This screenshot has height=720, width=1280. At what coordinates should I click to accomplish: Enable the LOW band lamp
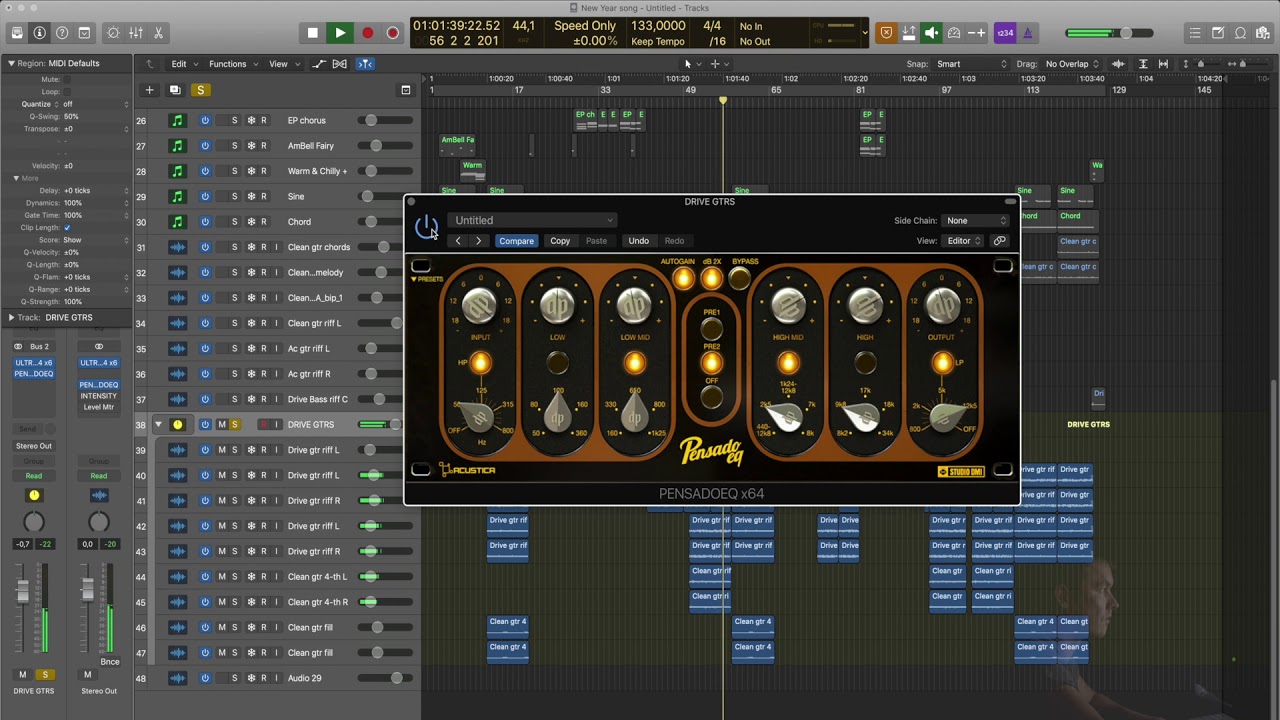pyautogui.click(x=558, y=364)
